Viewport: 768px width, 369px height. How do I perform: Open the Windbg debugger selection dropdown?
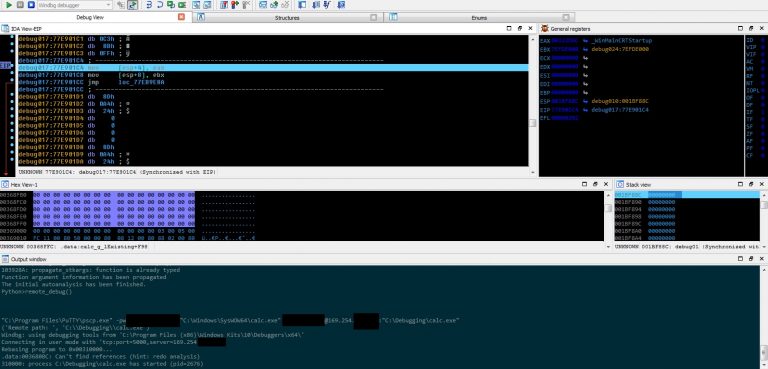75,5
